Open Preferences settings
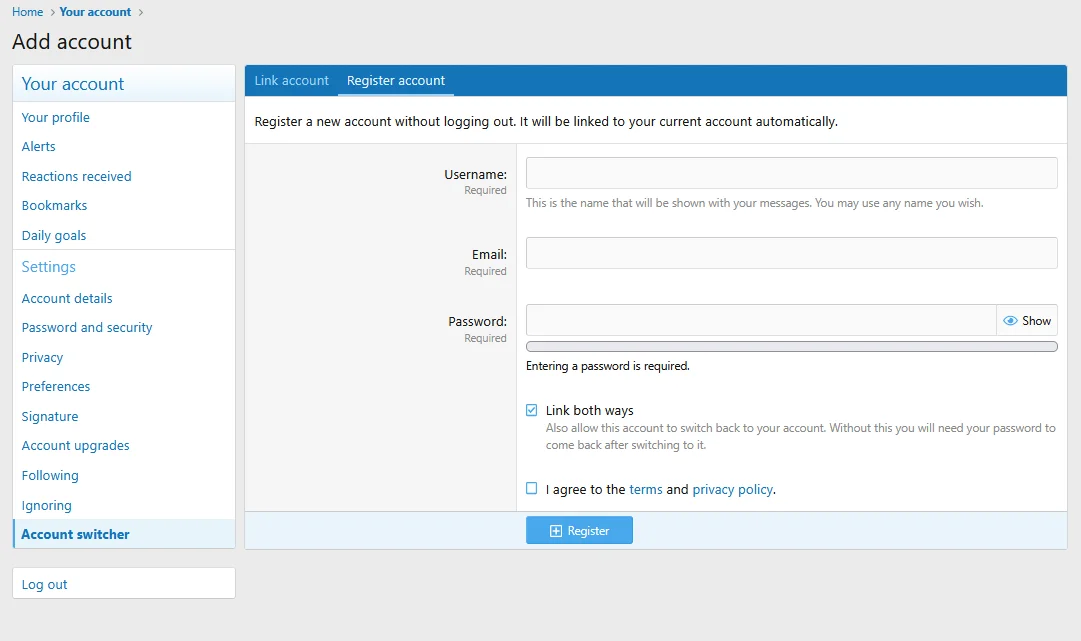Viewport: 1081px width, 641px height. (x=124, y=387)
